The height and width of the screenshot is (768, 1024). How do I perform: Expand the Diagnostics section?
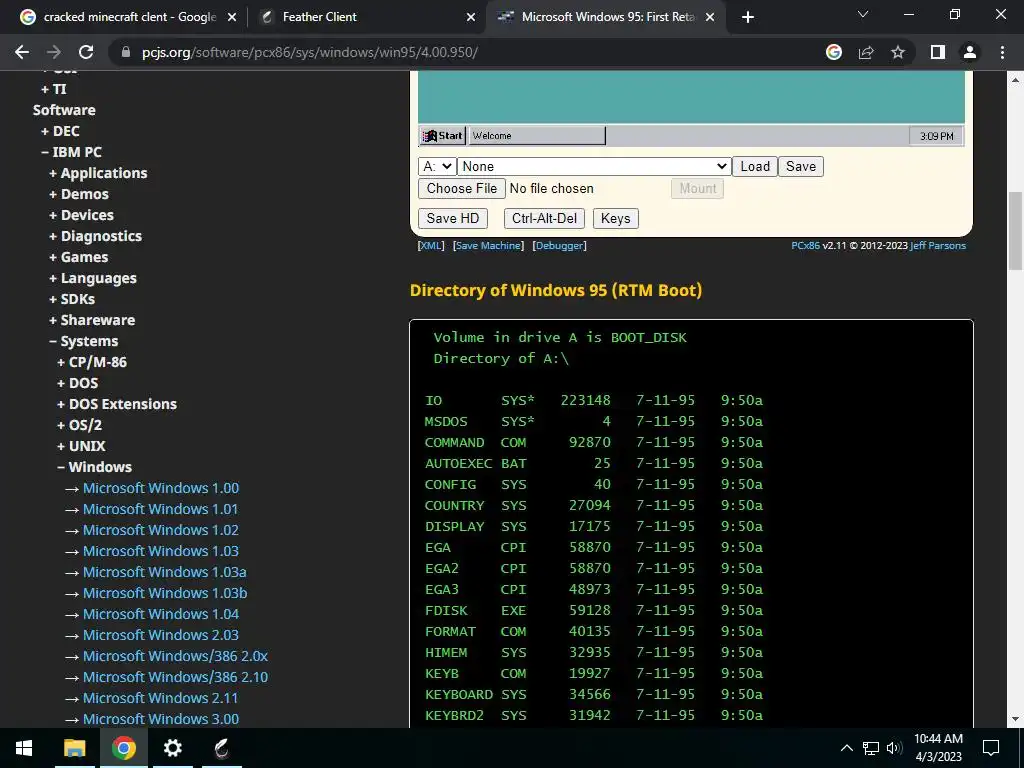click(x=95, y=236)
